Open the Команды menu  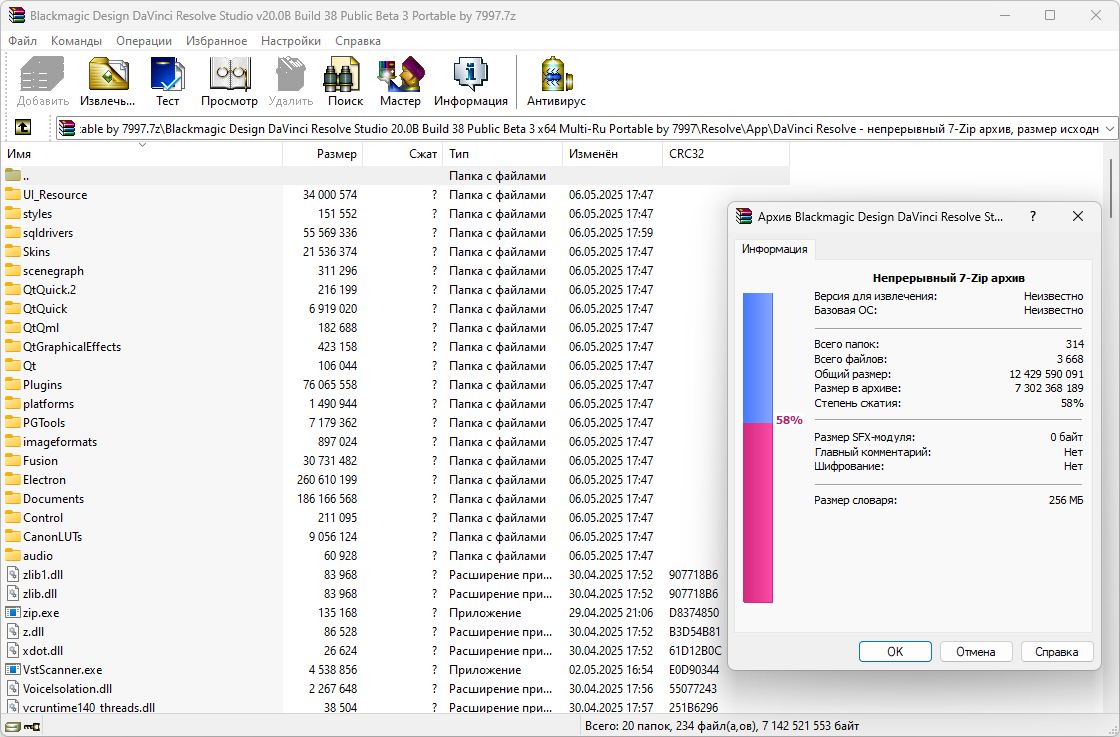click(x=76, y=41)
